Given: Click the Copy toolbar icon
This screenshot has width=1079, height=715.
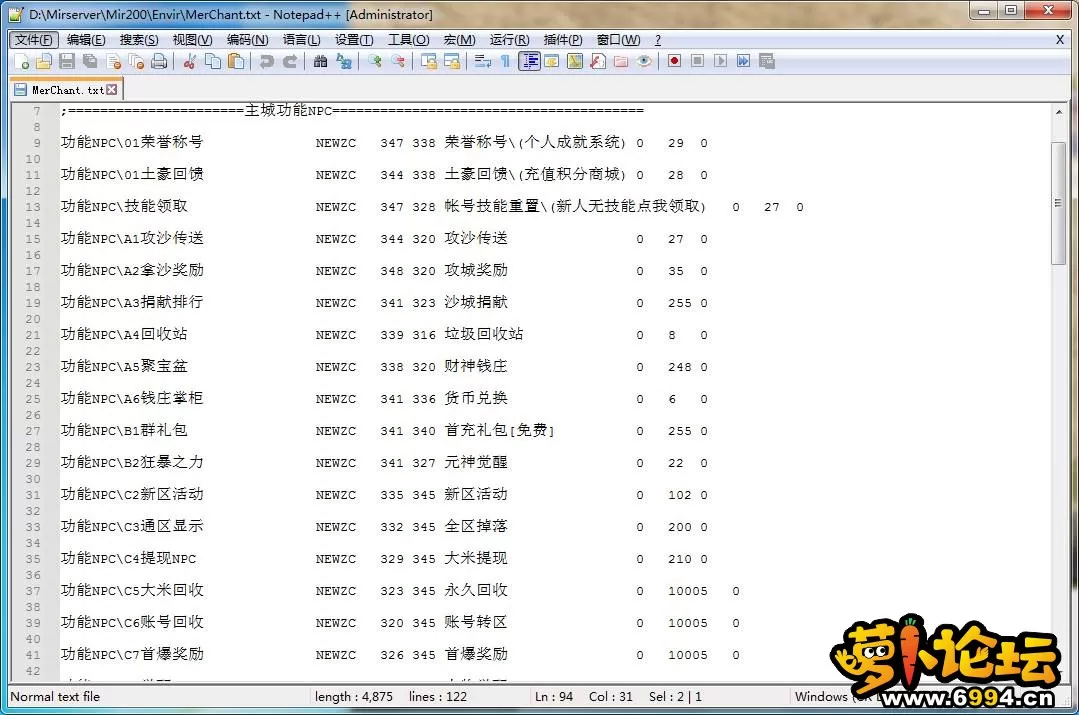Looking at the screenshot, I should tap(213, 62).
